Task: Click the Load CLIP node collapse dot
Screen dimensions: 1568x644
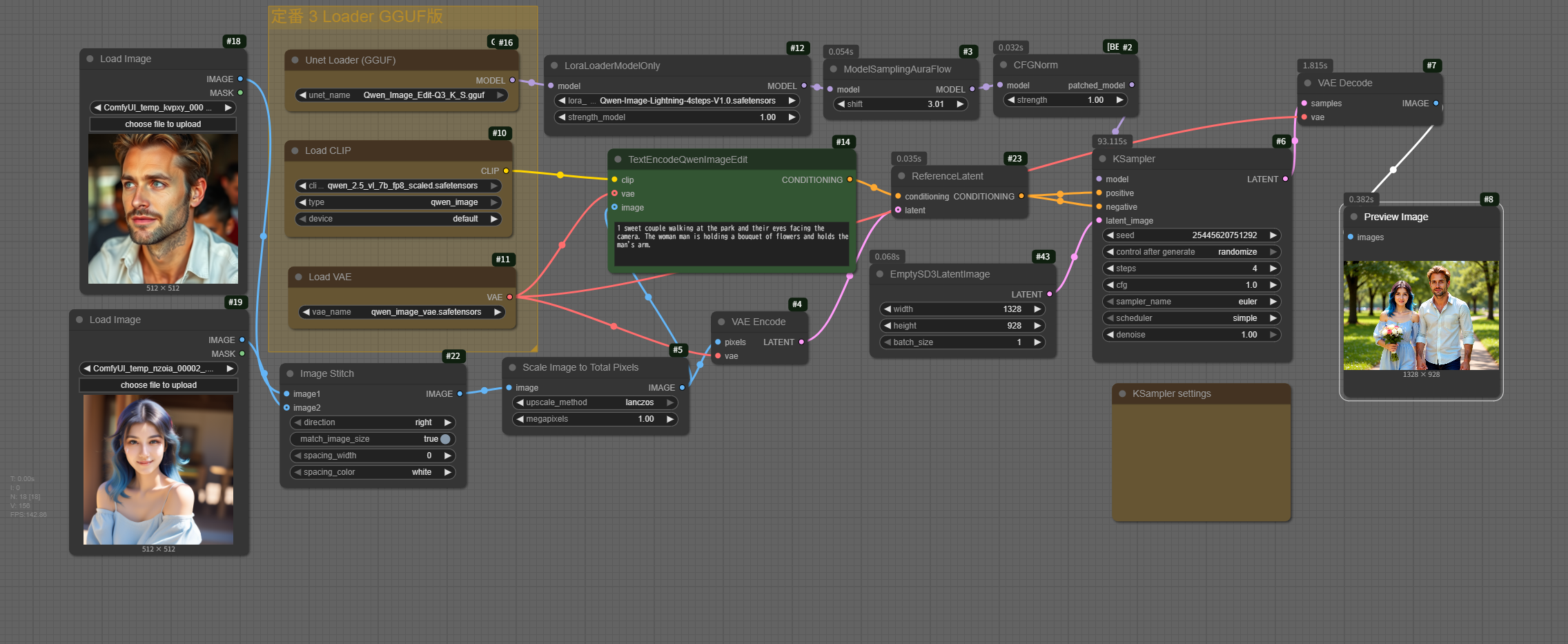Action: click(295, 150)
